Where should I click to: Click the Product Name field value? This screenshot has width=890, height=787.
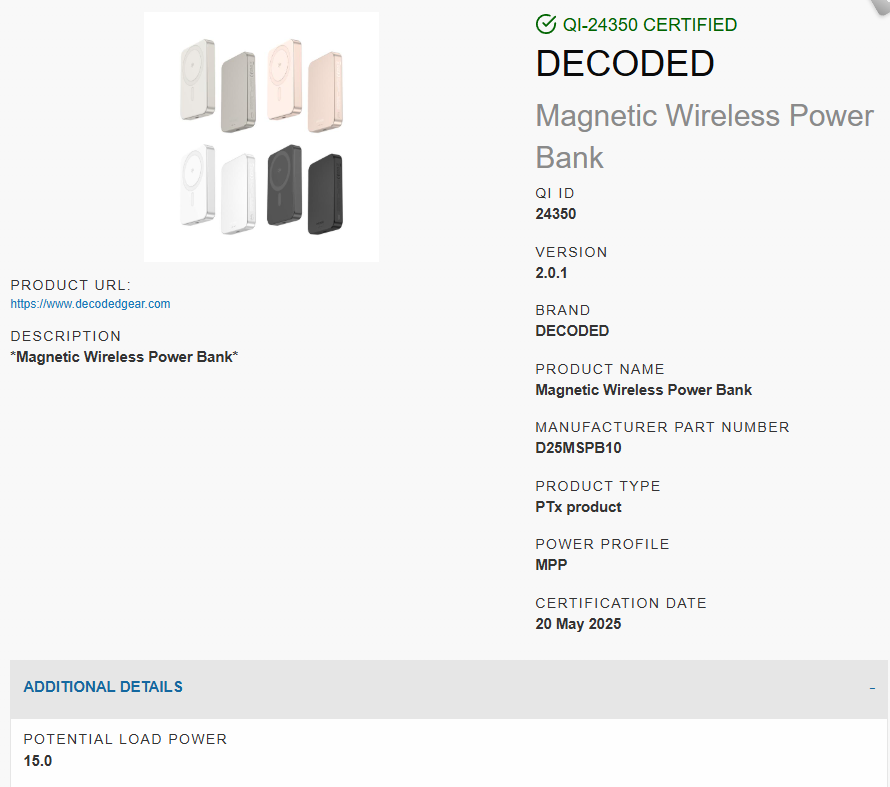(x=643, y=390)
